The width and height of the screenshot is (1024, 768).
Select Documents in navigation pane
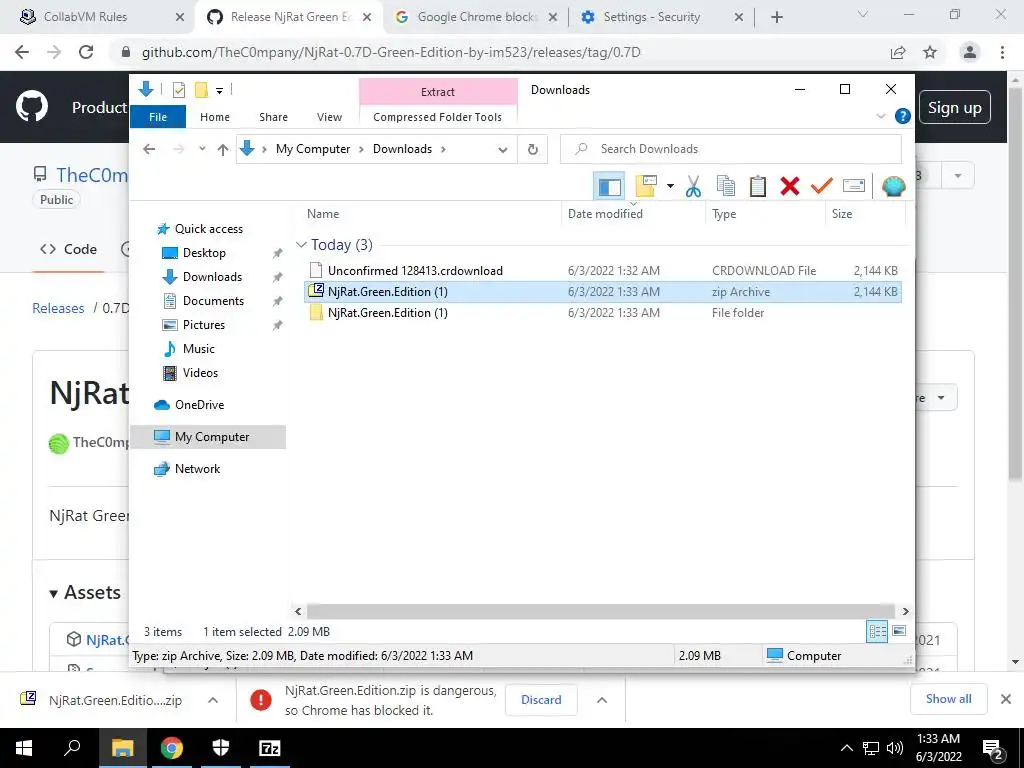coord(213,301)
